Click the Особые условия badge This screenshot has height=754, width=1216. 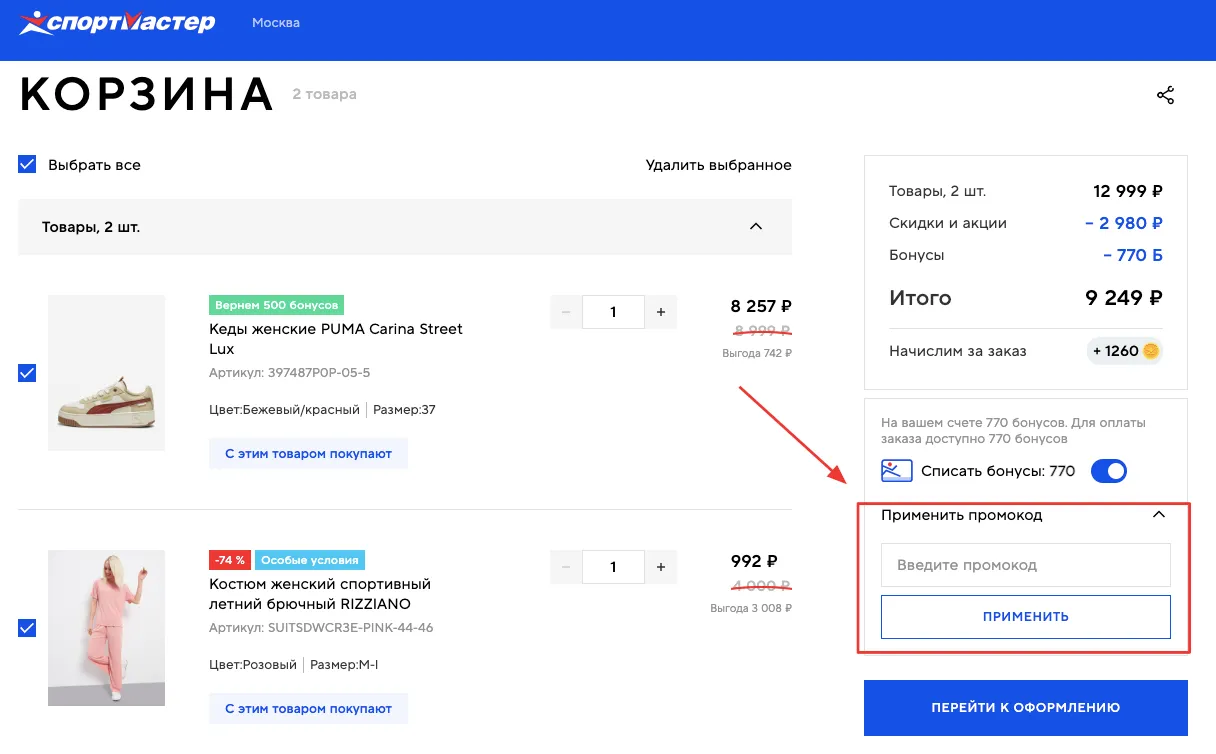coord(309,560)
